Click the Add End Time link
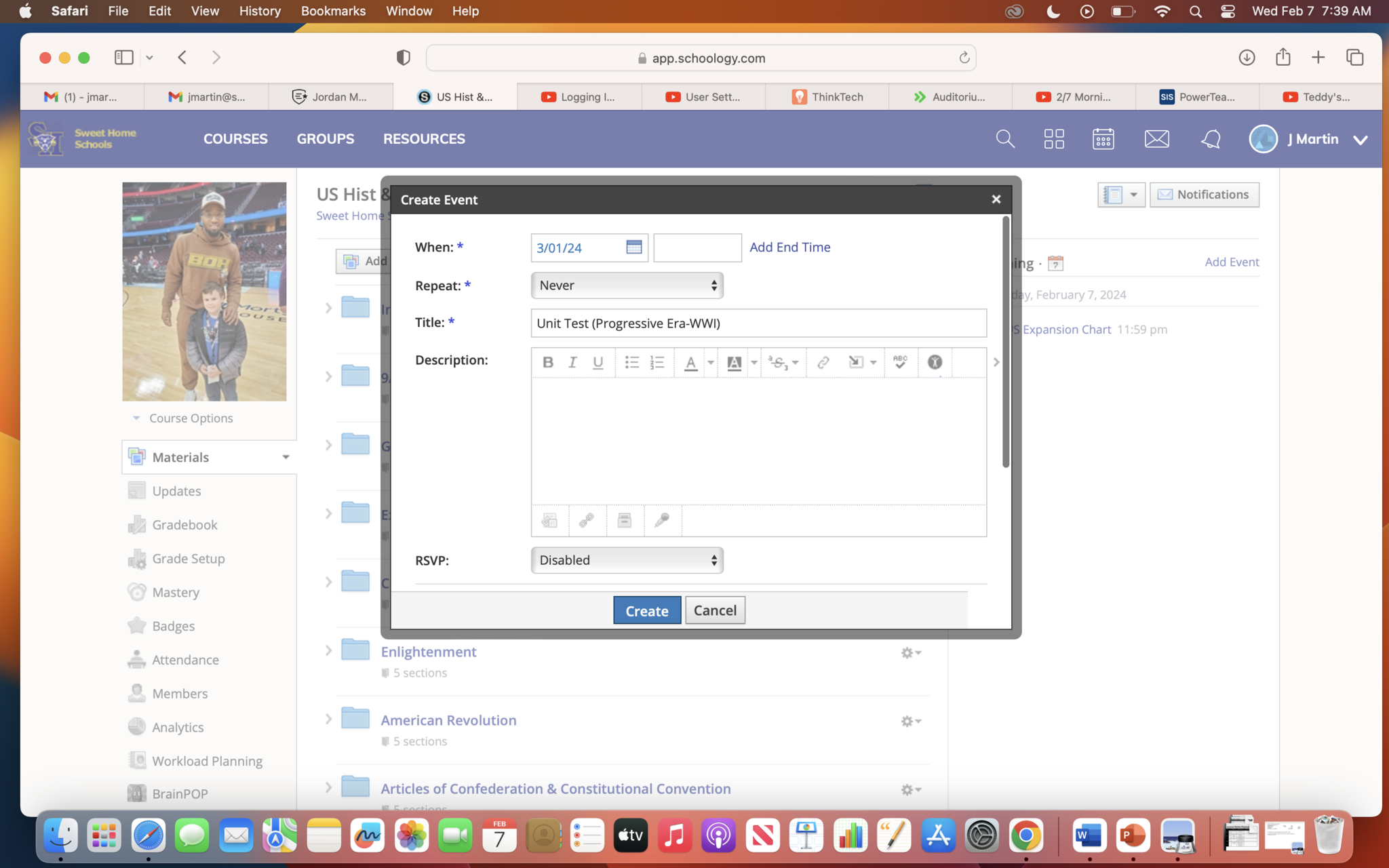The image size is (1389, 868). click(789, 247)
